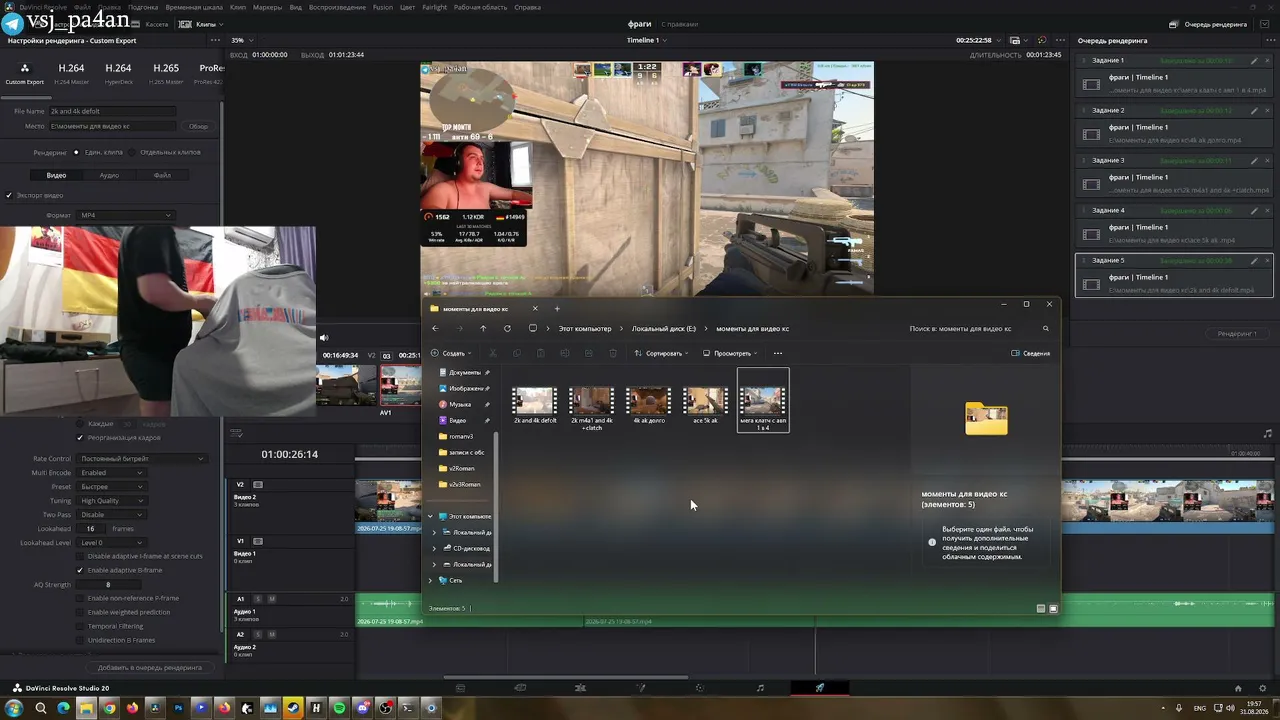Click Add to Render Queue button
Viewport: 1280px width, 720px height.
click(x=150, y=667)
